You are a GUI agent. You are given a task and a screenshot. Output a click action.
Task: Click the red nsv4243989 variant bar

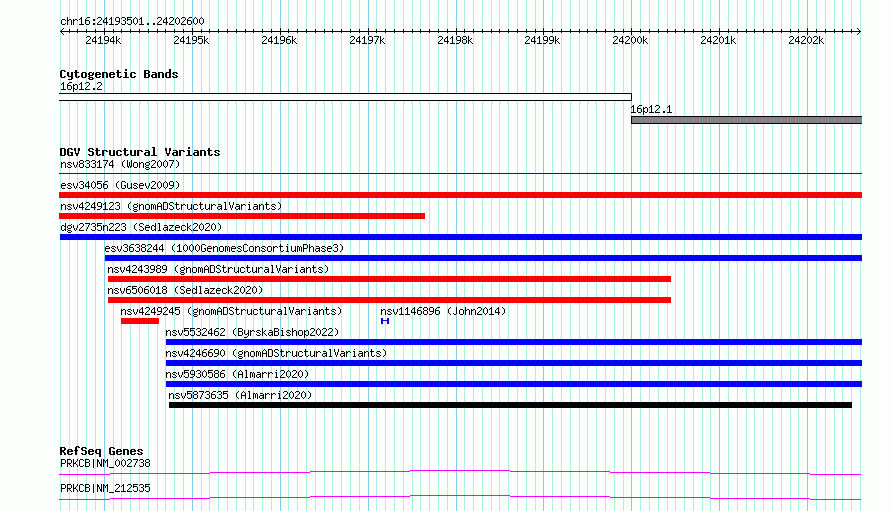[x=389, y=279]
